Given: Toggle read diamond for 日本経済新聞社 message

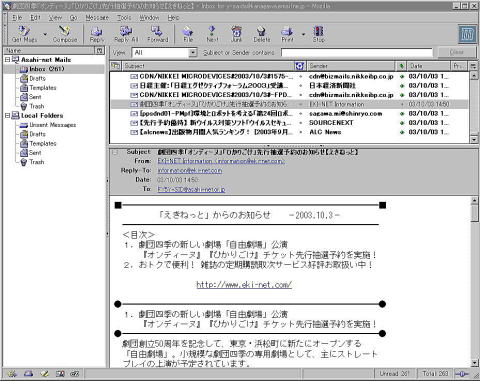Looking at the screenshot, I should [x=402, y=86].
